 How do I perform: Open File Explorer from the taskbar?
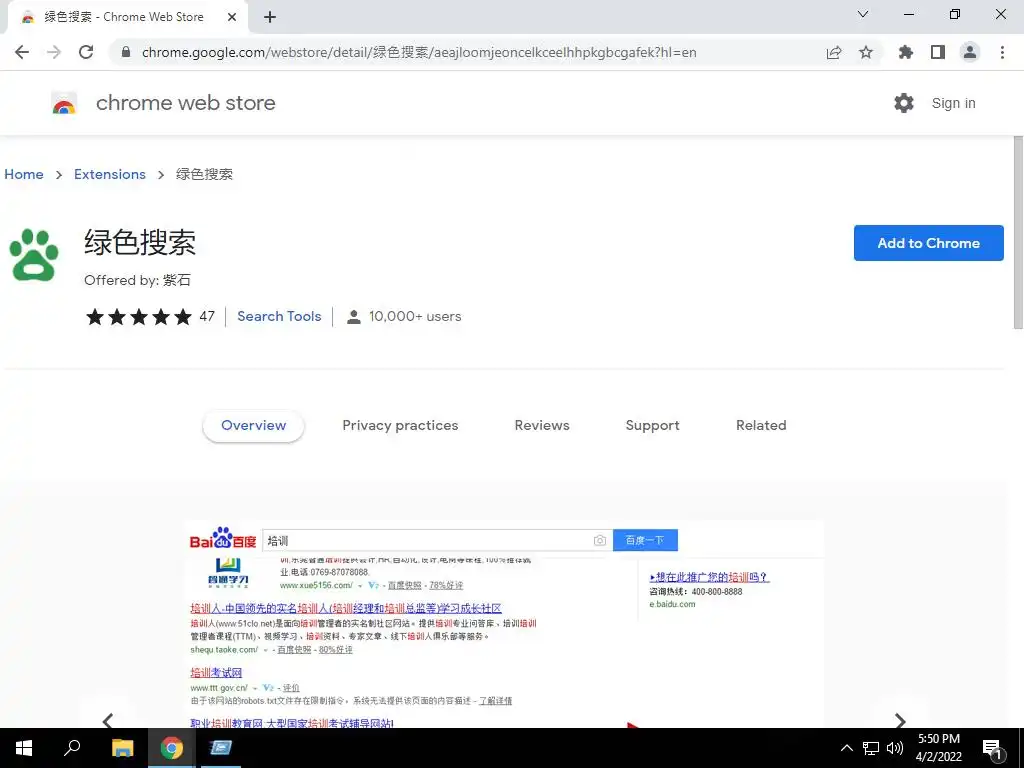[x=122, y=748]
